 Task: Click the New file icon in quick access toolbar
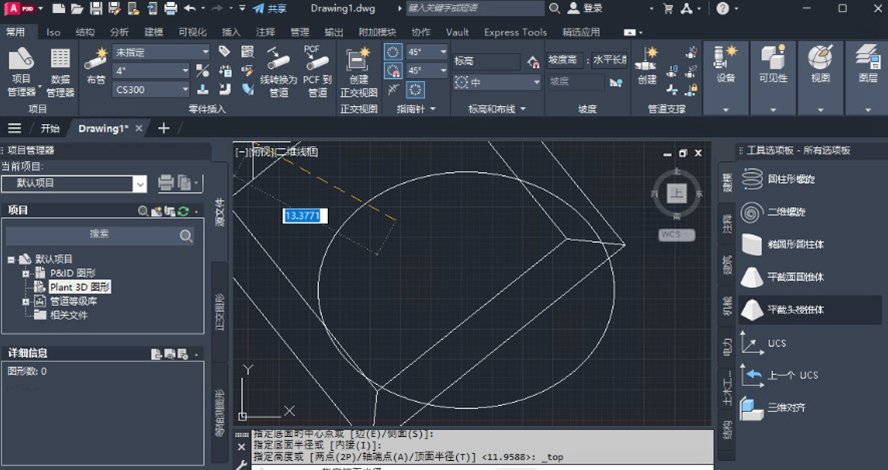(x=58, y=8)
